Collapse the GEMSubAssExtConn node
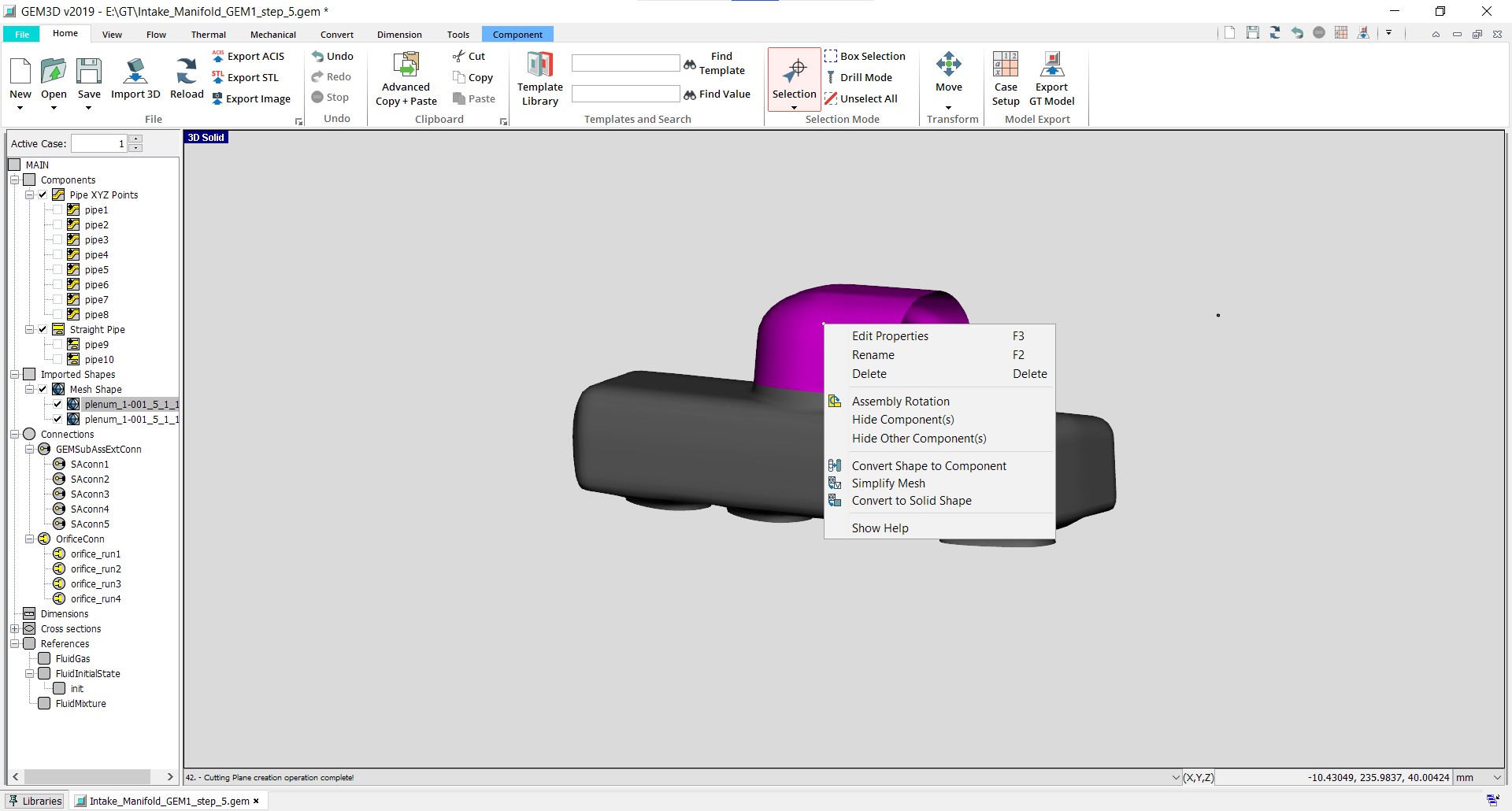Viewport: 1512px width, 811px height. tap(29, 449)
